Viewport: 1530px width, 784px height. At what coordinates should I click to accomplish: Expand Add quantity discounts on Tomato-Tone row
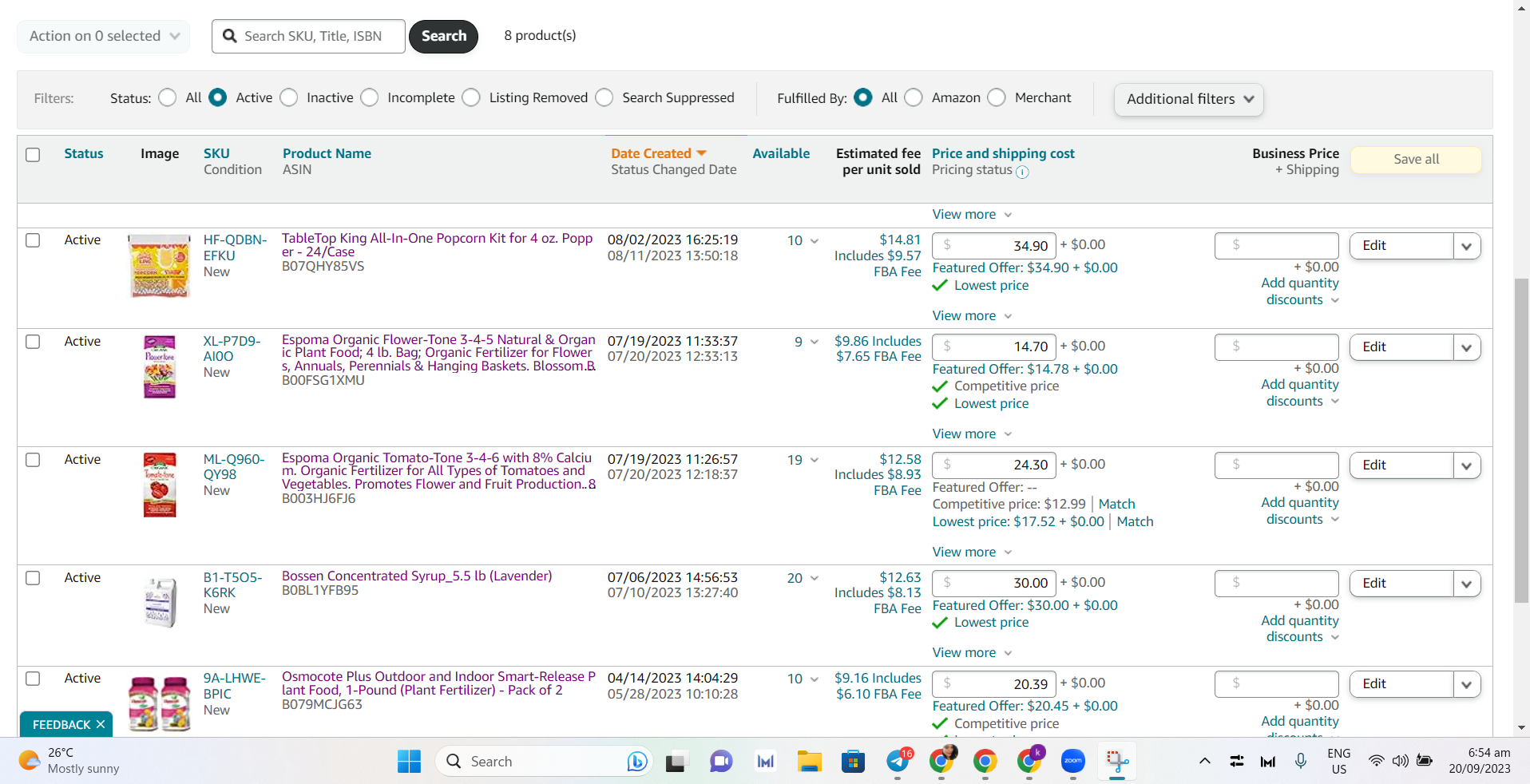pos(1300,511)
